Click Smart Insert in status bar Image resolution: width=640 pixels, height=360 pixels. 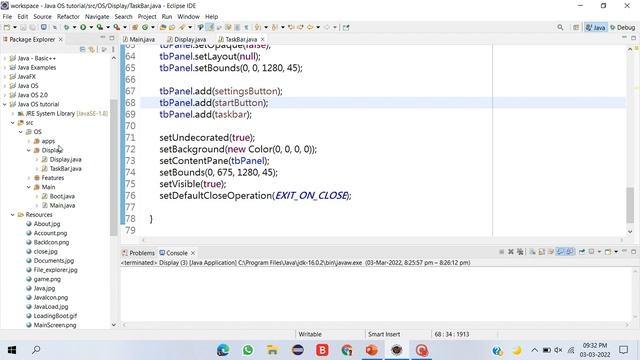(384, 334)
